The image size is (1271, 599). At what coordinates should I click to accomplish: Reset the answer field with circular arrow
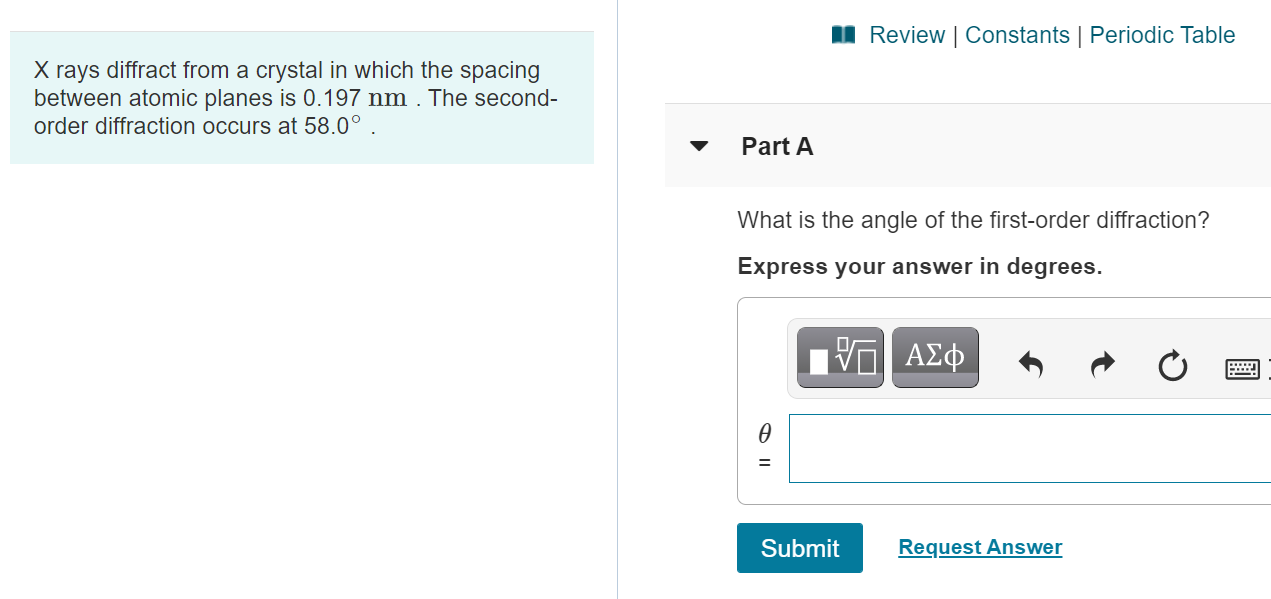(x=1172, y=367)
